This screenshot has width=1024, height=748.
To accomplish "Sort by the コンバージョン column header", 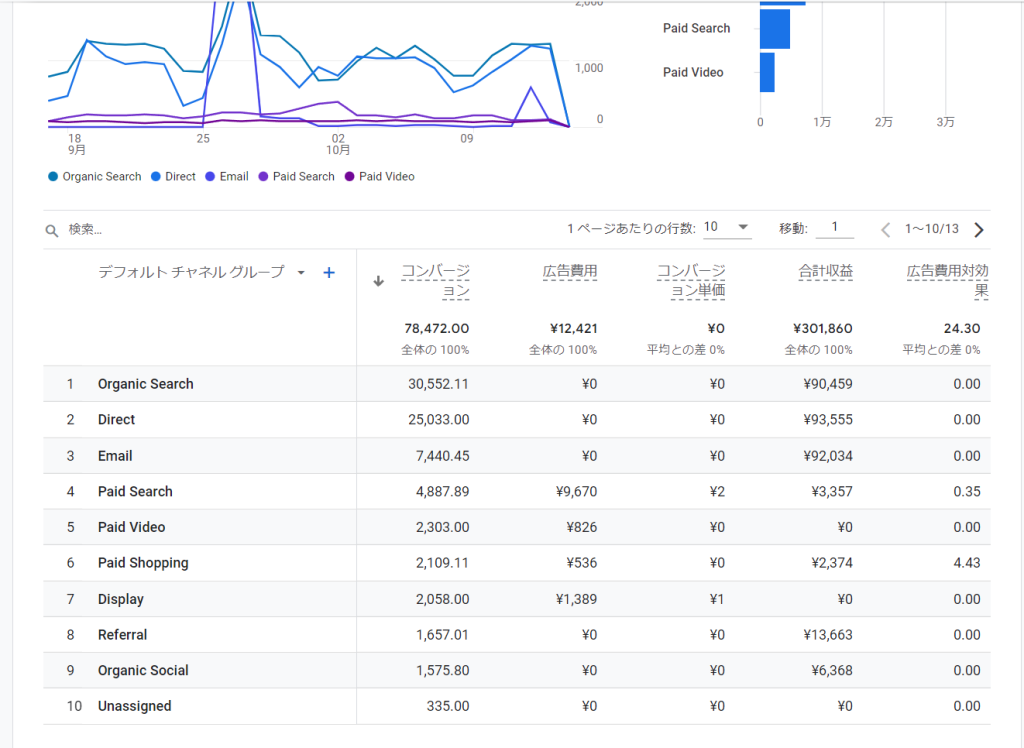I will pyautogui.click(x=436, y=281).
